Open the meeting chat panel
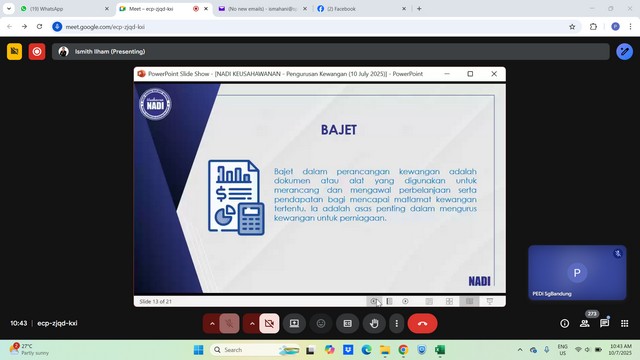Screen dimensions: 640x360 (604, 323)
